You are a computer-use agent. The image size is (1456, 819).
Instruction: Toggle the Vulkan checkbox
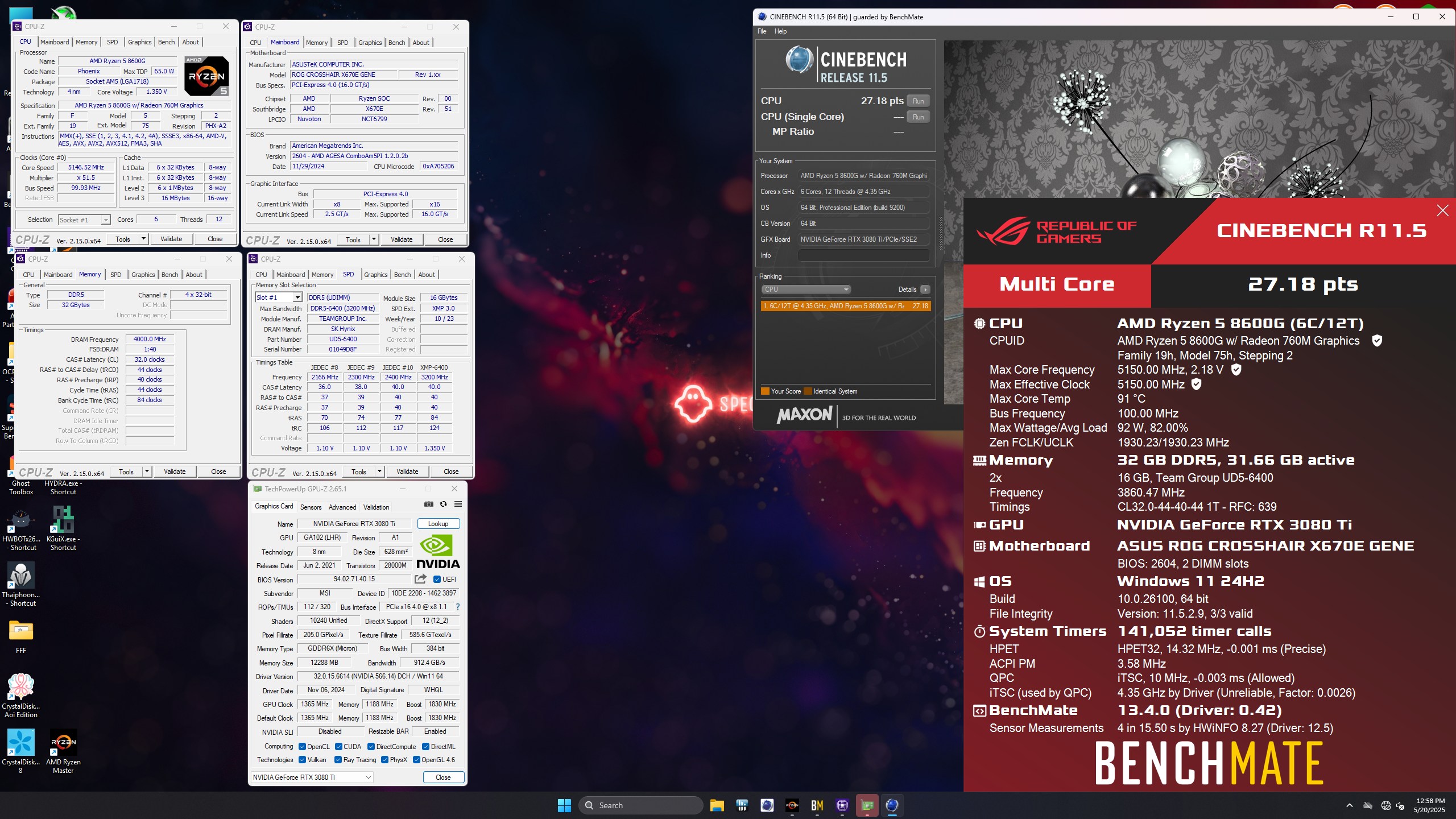coord(302,760)
